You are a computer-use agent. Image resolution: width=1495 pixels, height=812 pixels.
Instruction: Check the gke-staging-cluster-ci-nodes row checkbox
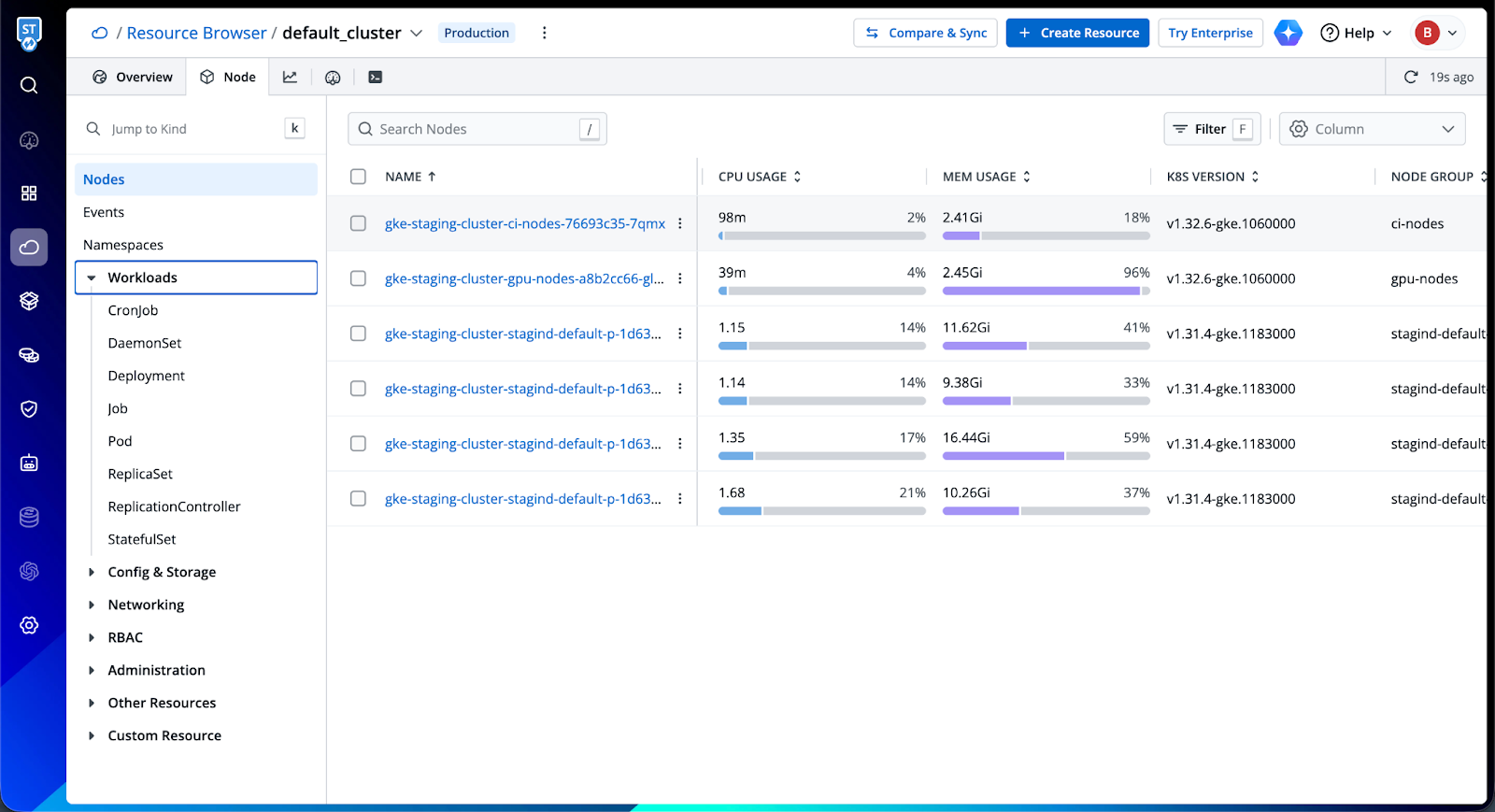point(358,223)
